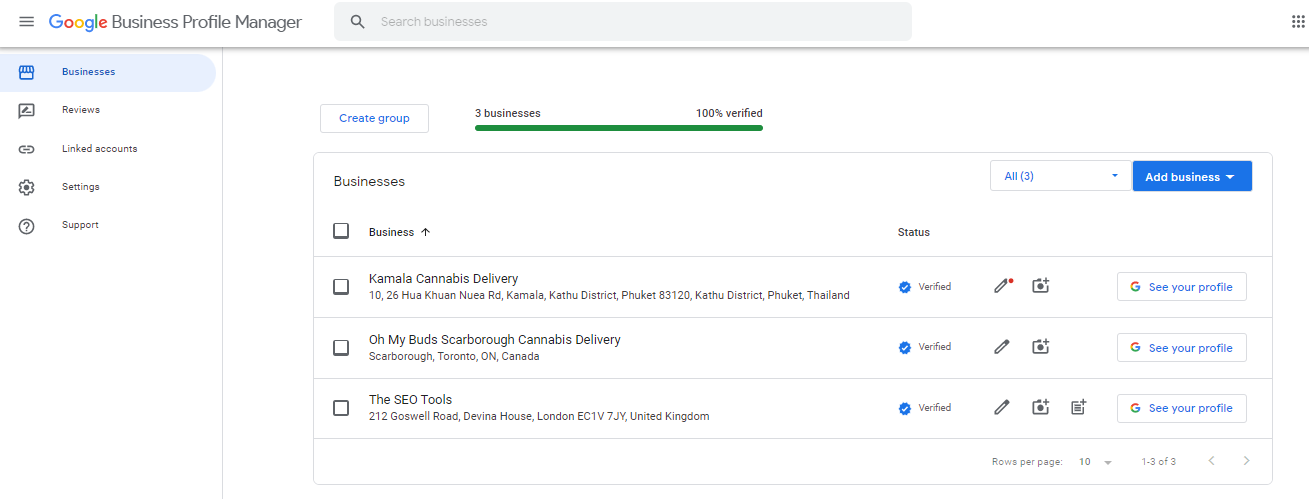This screenshot has width=1309, height=499.
Task: Go to Reviews in sidebar
Action: (81, 110)
